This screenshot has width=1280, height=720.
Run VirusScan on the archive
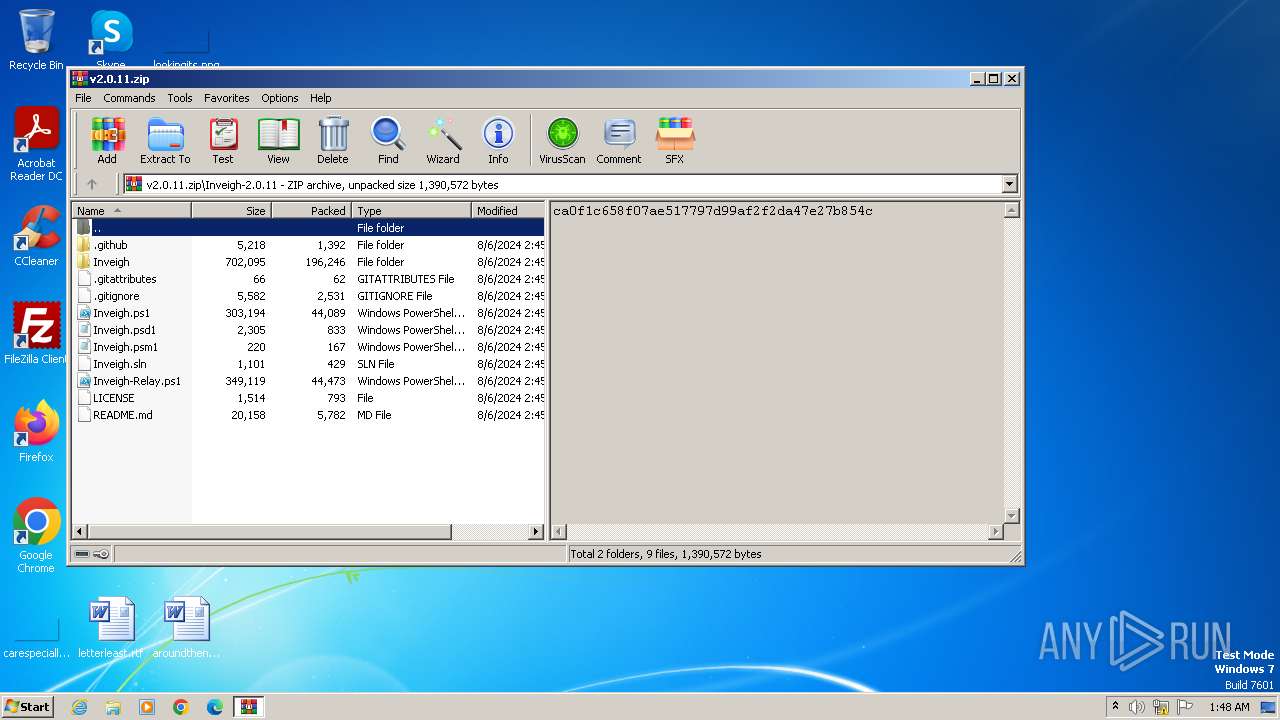[562, 141]
